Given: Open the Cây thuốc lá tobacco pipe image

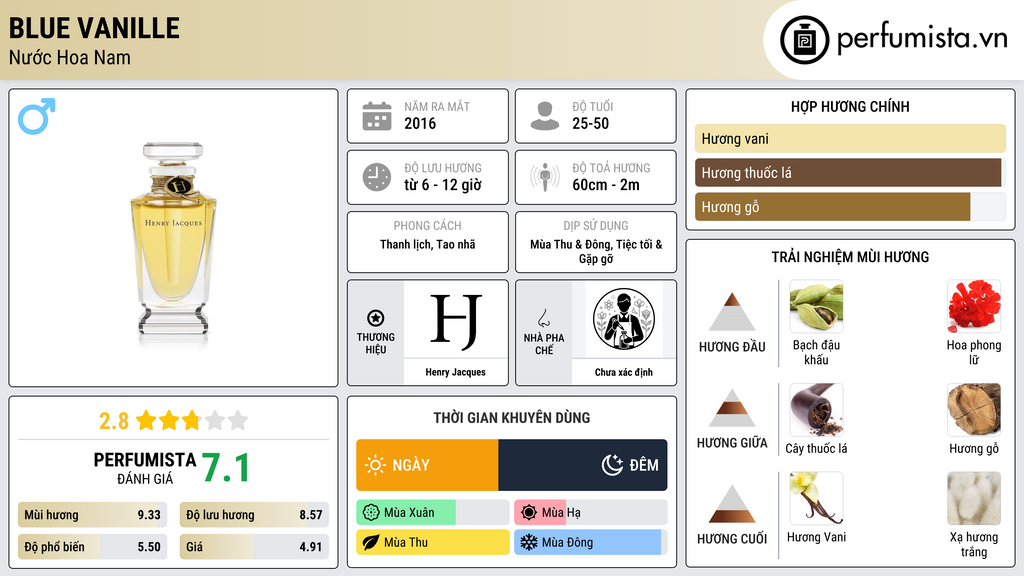Looking at the screenshot, I should (x=816, y=409).
